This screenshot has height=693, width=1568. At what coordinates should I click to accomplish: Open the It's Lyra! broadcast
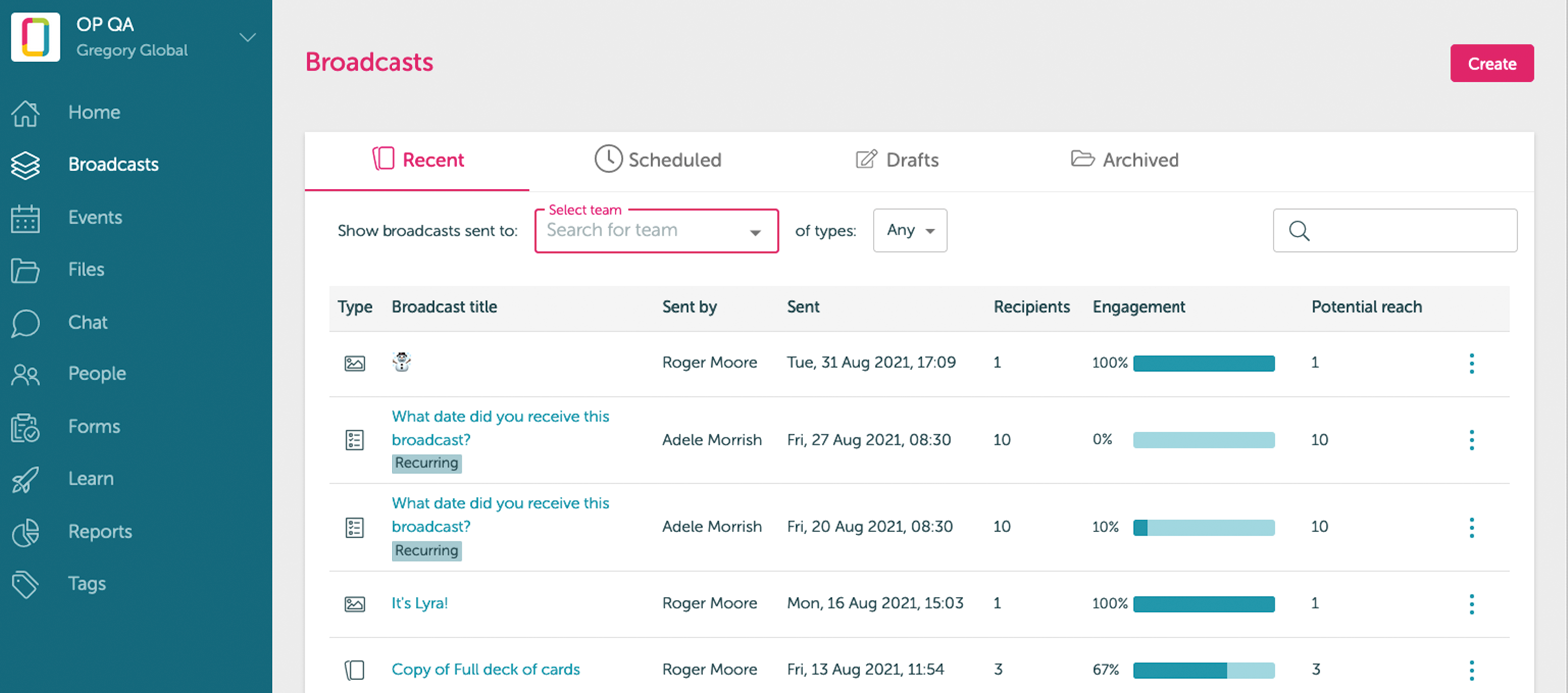(420, 603)
